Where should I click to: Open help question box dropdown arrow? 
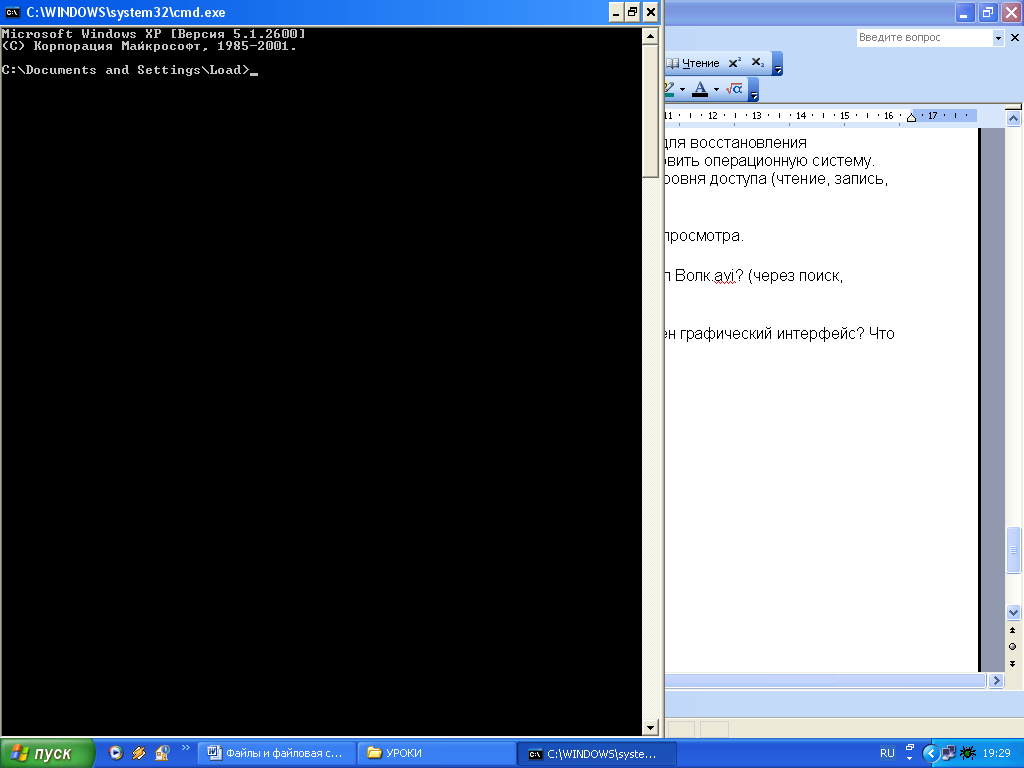click(x=998, y=39)
